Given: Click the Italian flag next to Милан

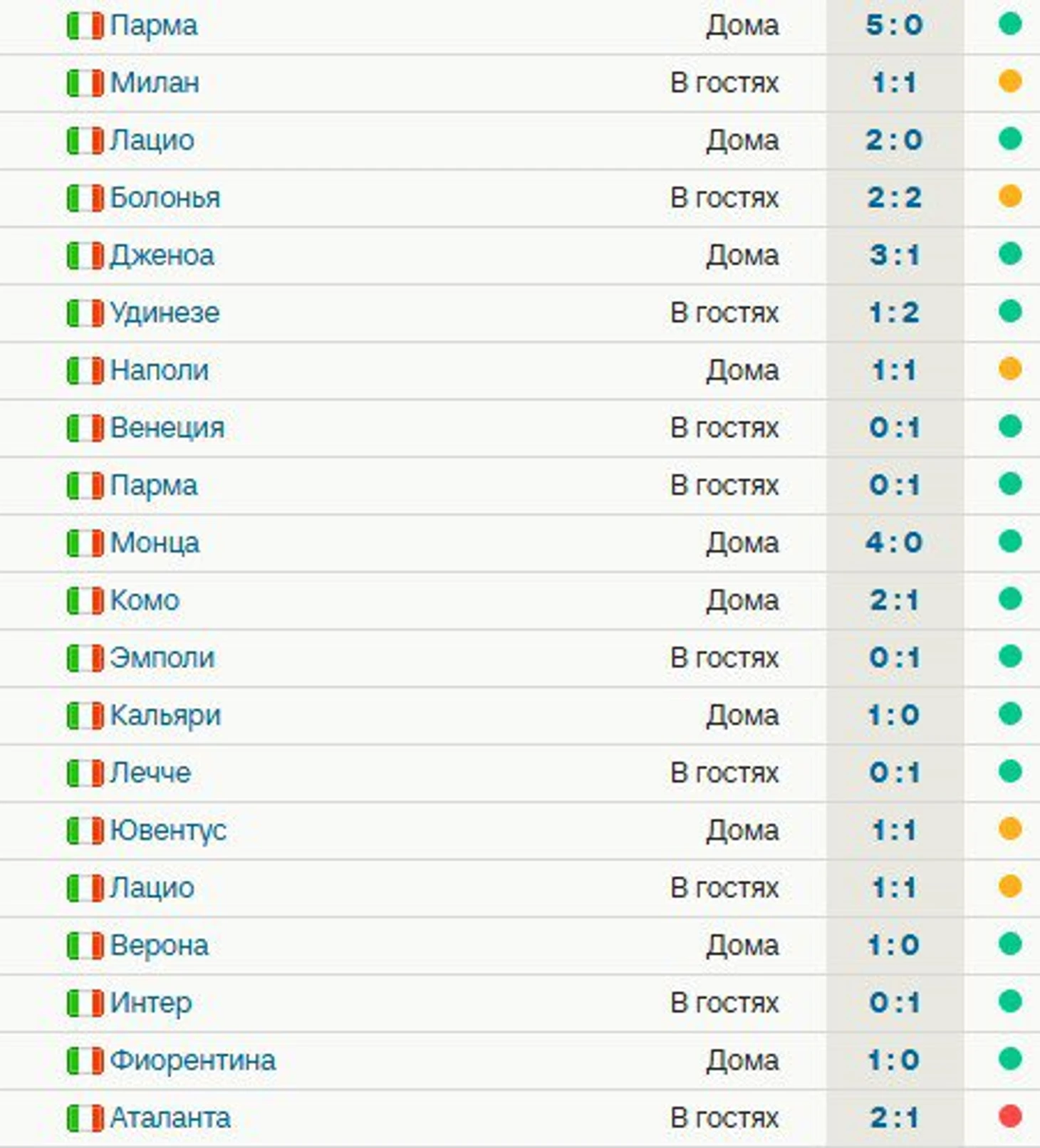Looking at the screenshot, I should 85,83.
